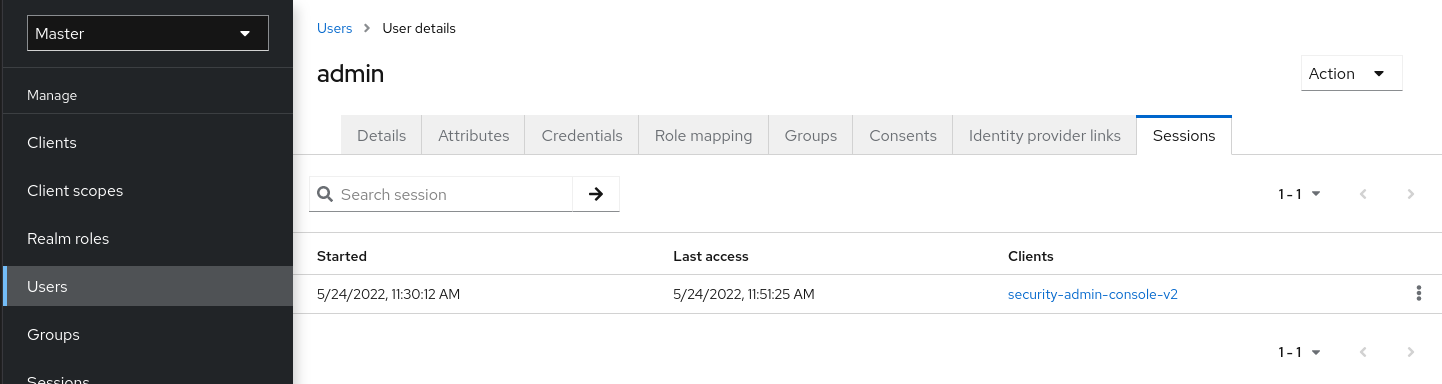
Task: Open the Master realm dropdown
Action: tap(147, 33)
